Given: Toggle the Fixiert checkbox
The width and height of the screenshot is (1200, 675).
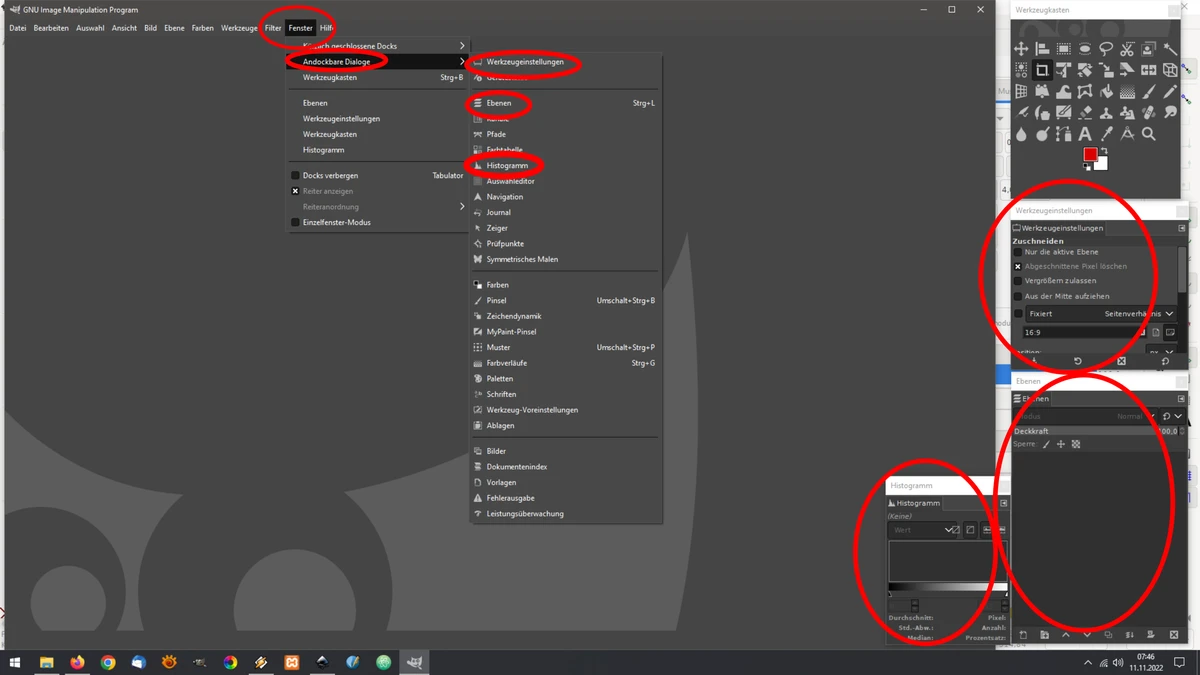Looking at the screenshot, I should [1018, 314].
